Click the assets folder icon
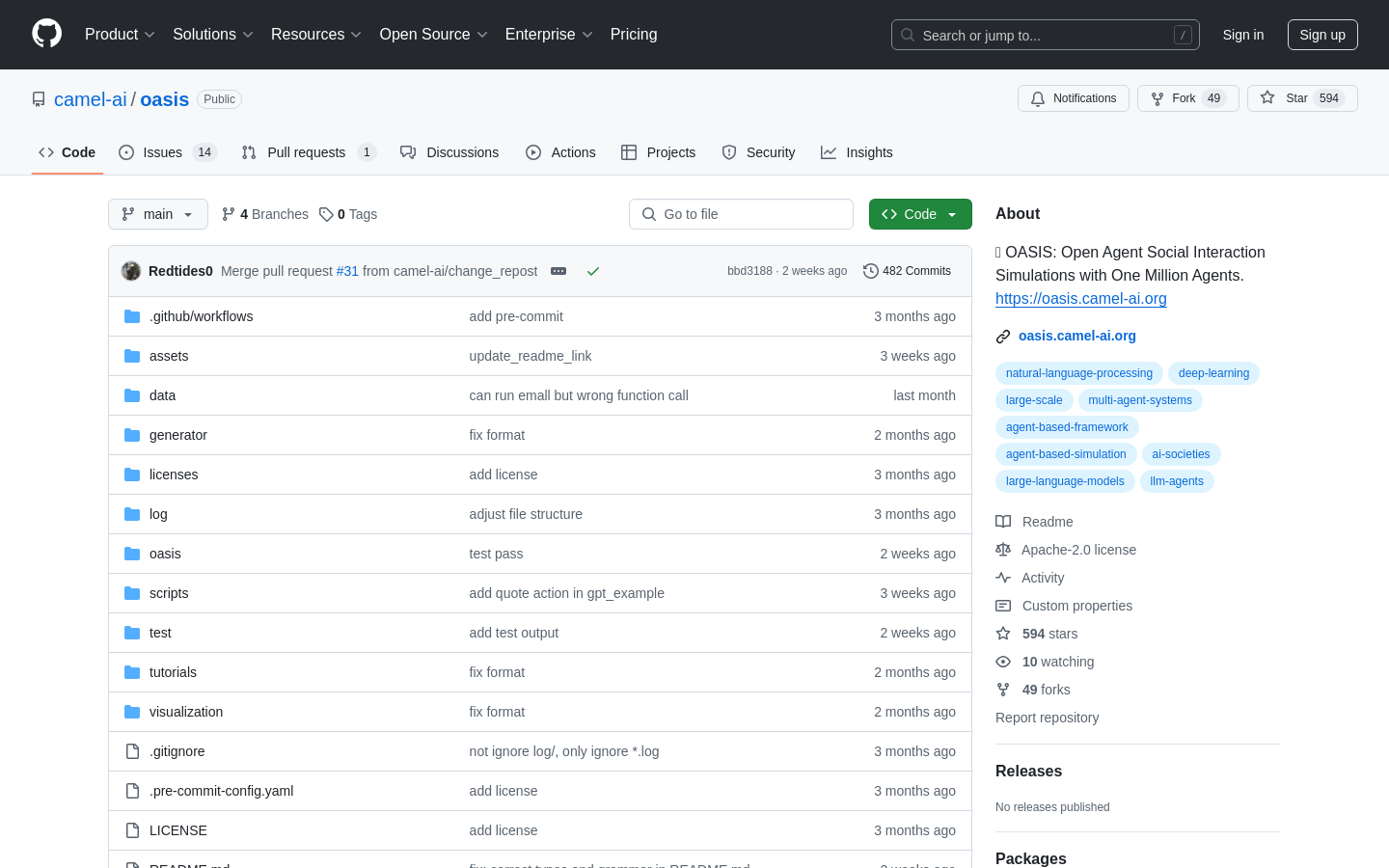Image resolution: width=1389 pixels, height=868 pixels. pyautogui.click(x=132, y=356)
